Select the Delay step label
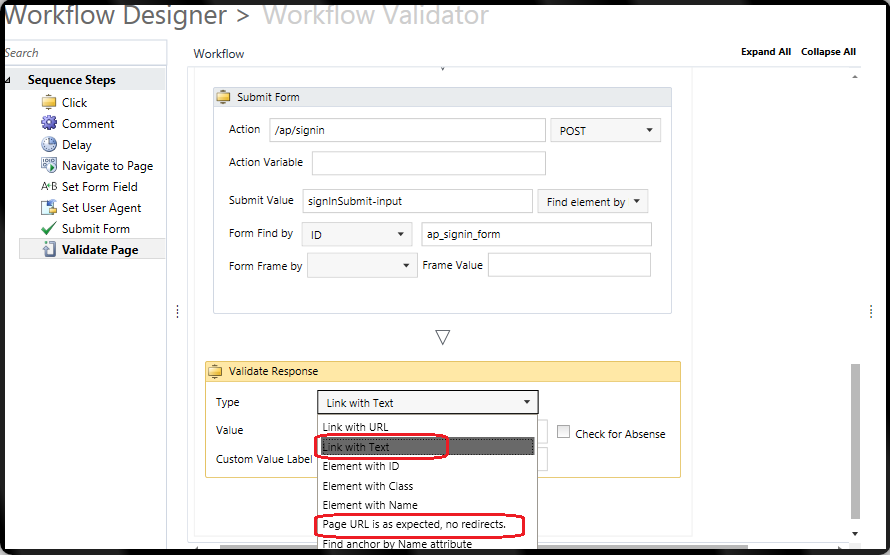The image size is (890, 555). pyautogui.click(x=77, y=145)
